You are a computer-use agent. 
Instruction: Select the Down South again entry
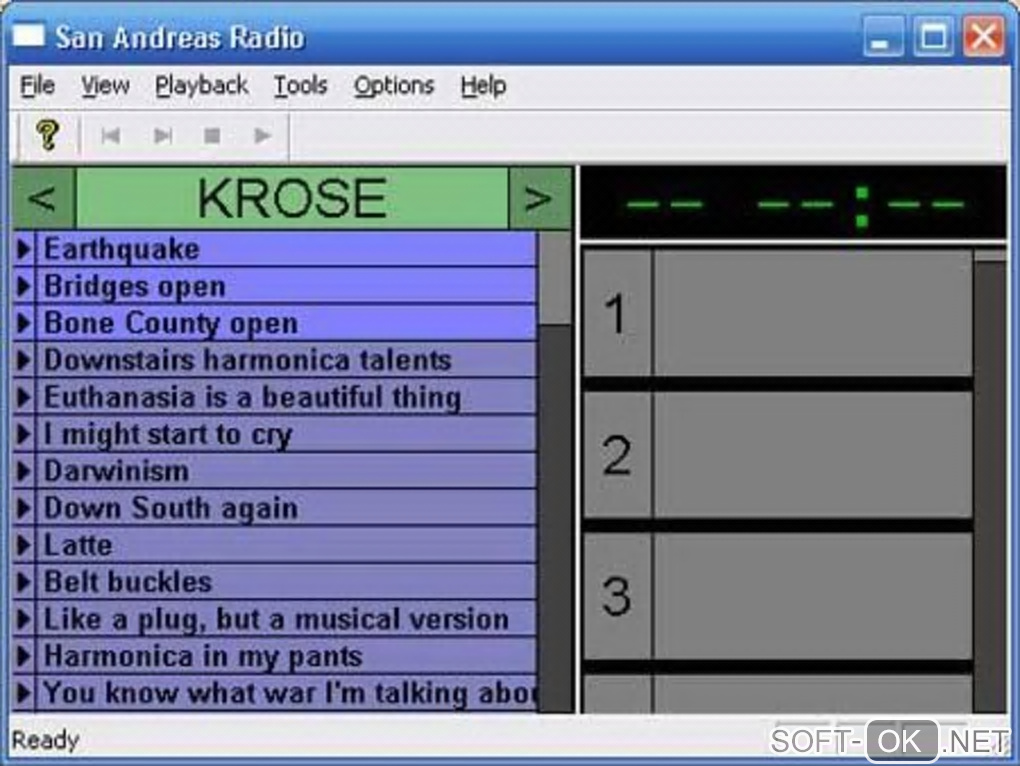click(x=286, y=508)
